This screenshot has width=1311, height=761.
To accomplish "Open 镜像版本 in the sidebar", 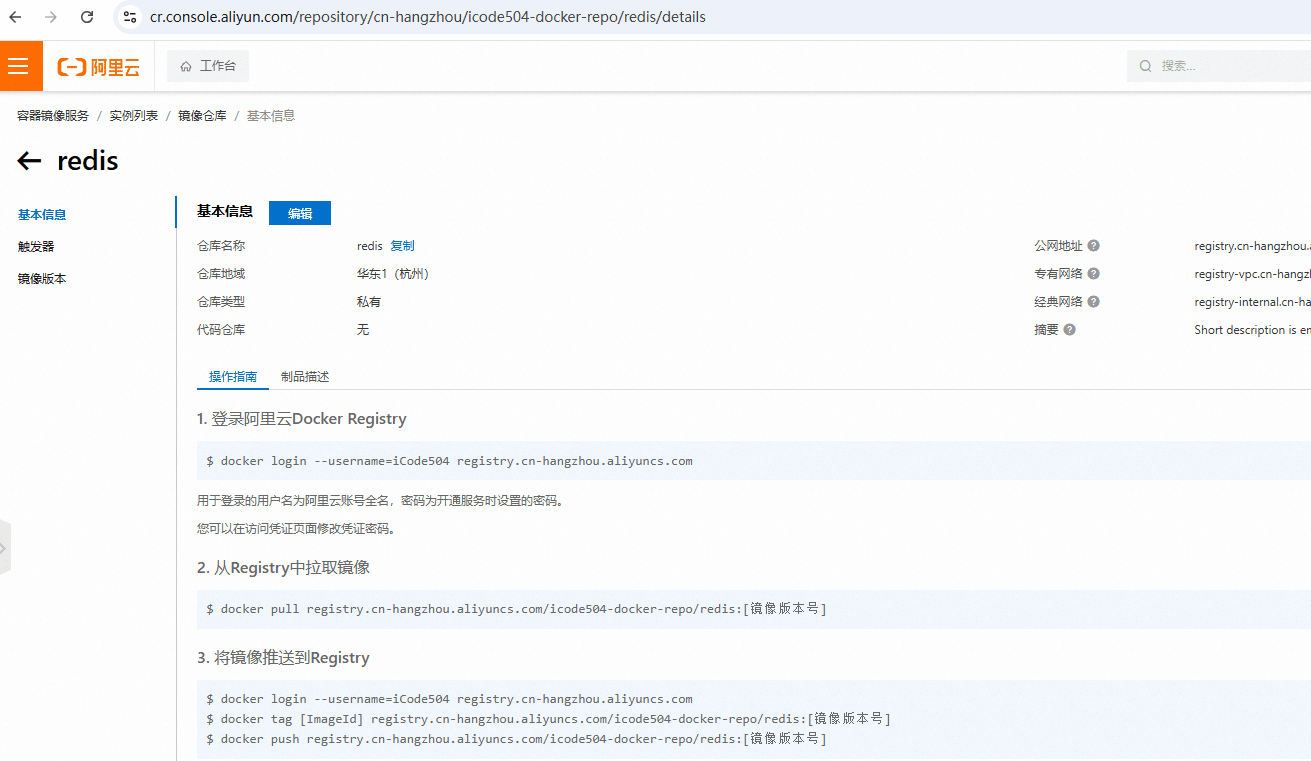I will coord(42,279).
